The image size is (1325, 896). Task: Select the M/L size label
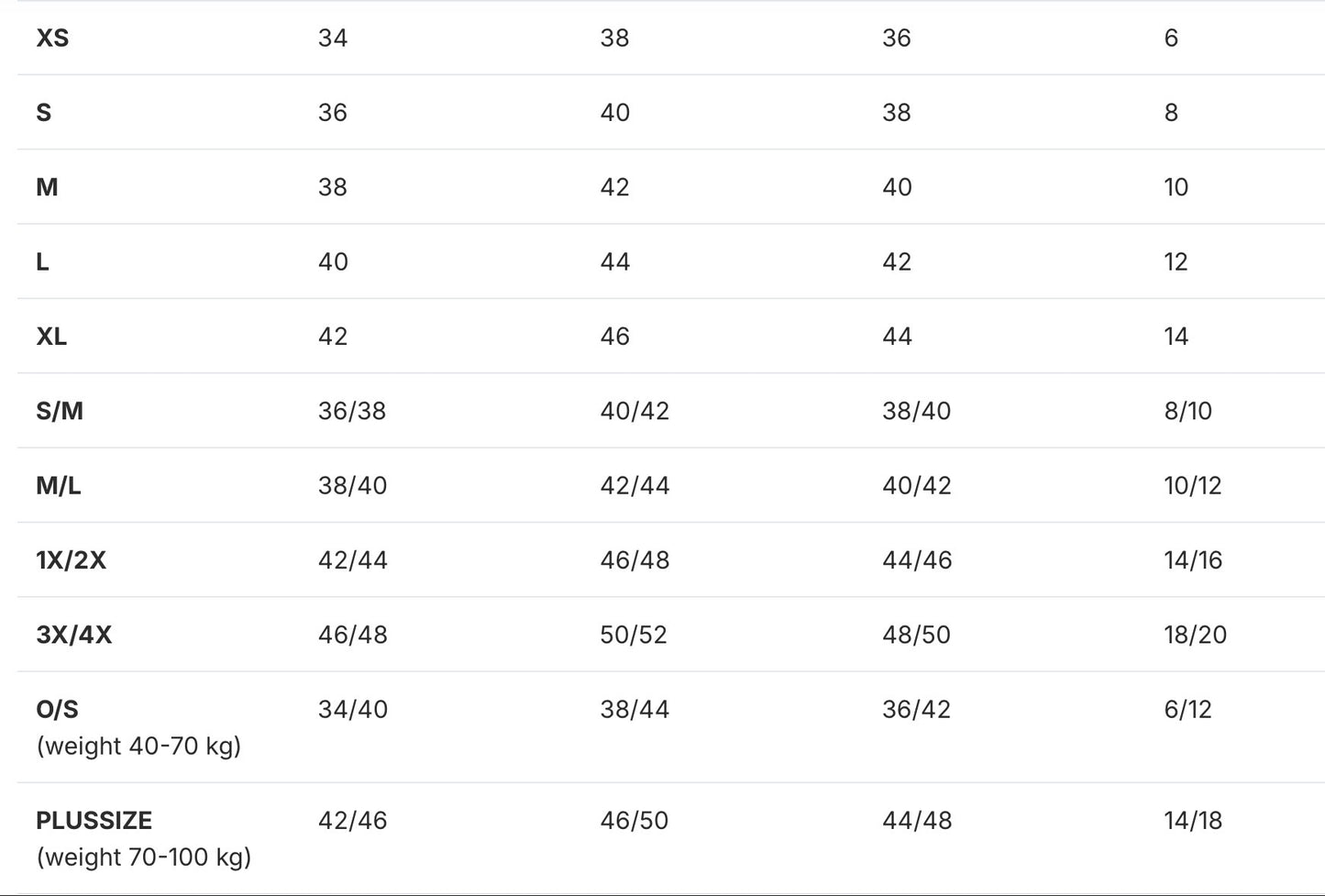(x=59, y=485)
